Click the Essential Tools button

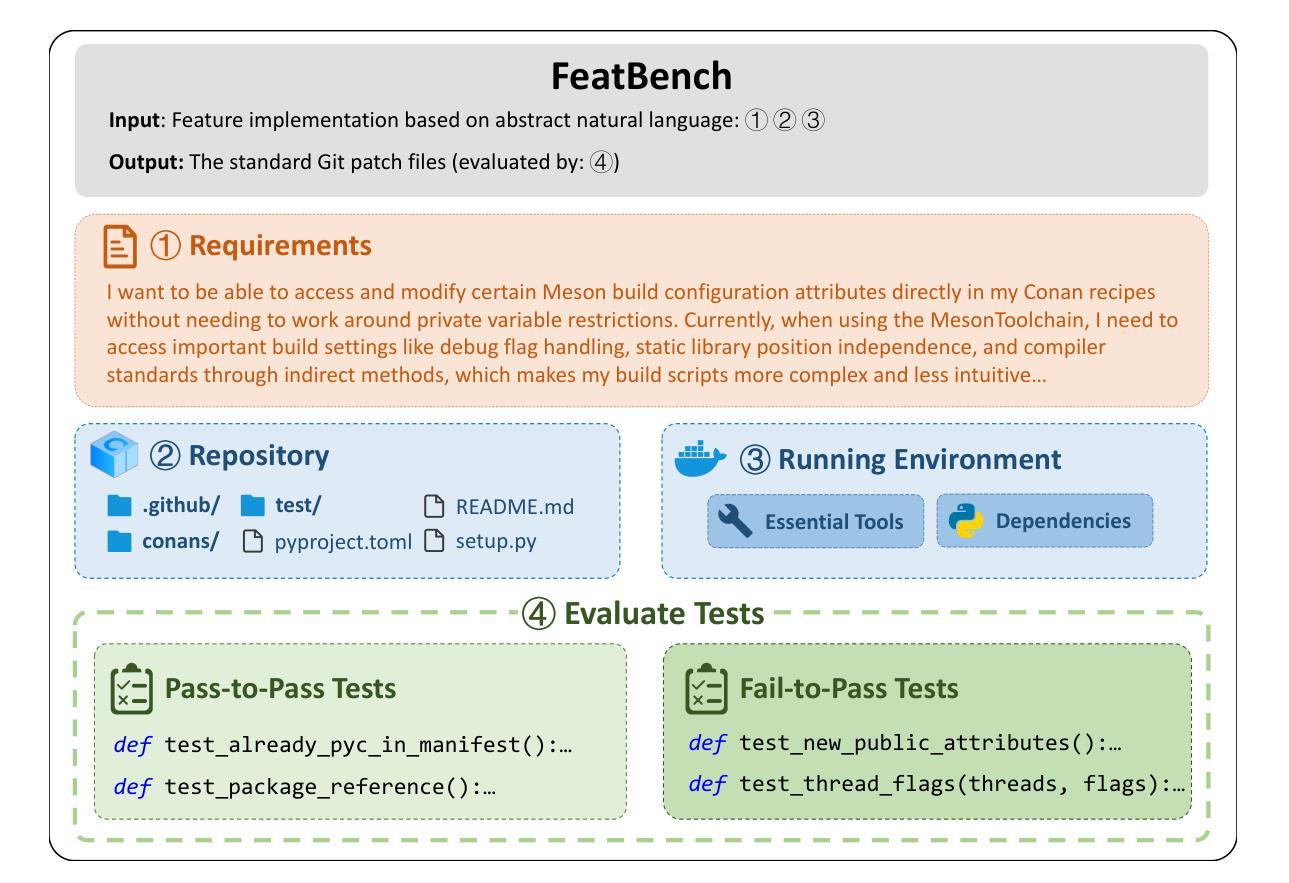815,521
